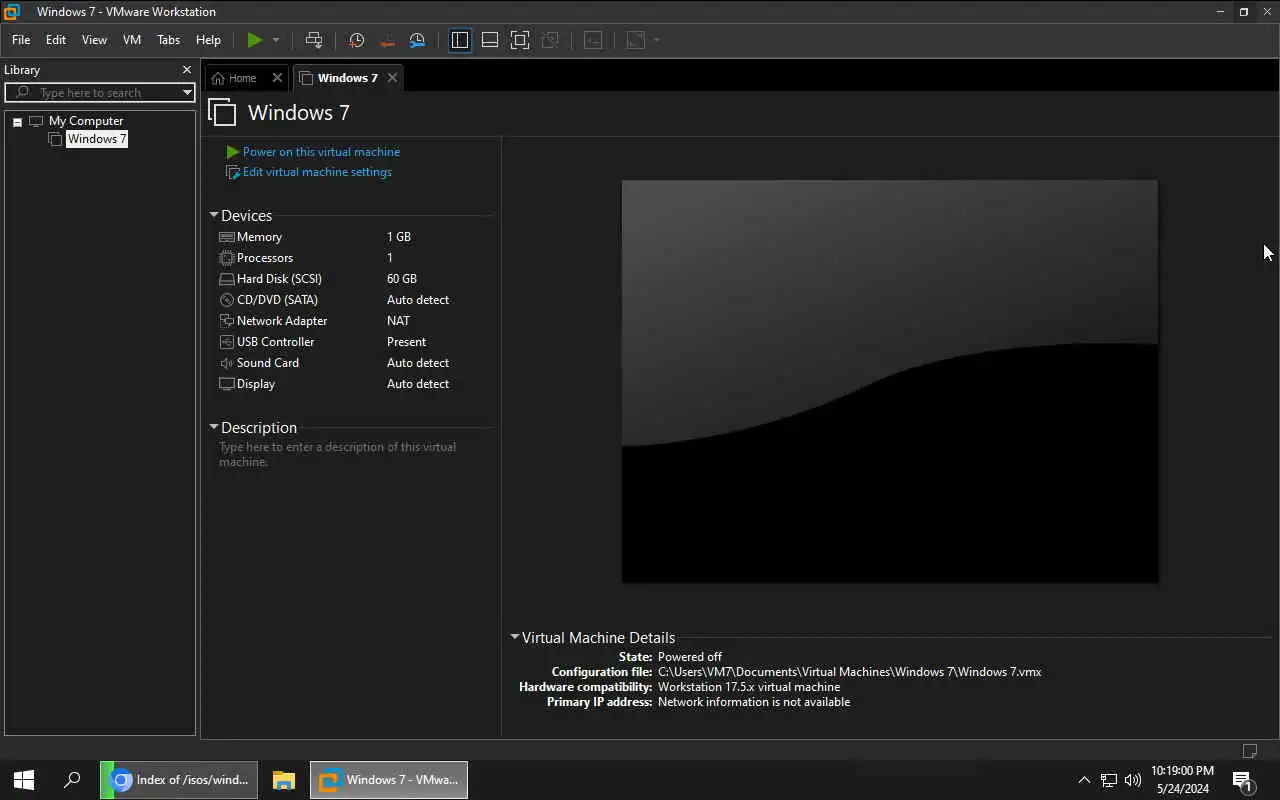Open File Explorer from the taskbar
This screenshot has height=800, width=1280.
tap(284, 780)
